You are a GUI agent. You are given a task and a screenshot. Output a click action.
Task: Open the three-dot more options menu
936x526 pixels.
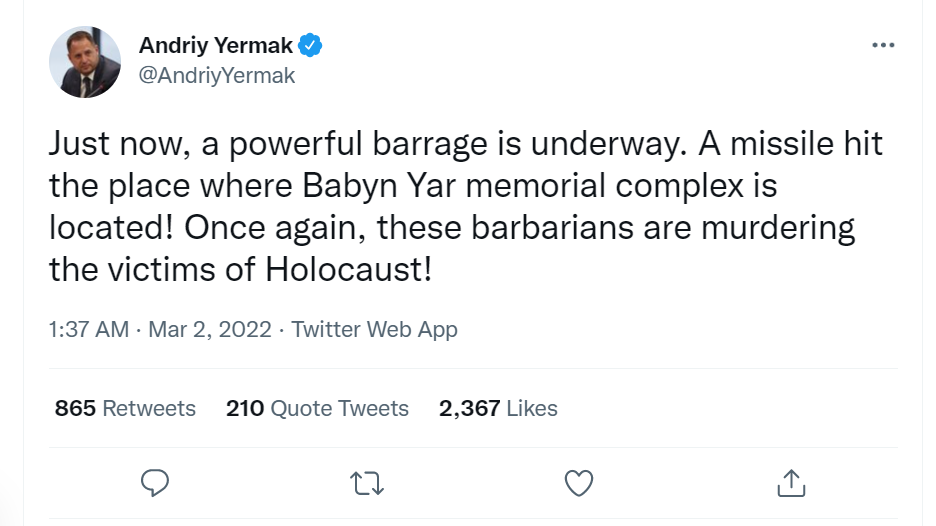(x=883, y=45)
